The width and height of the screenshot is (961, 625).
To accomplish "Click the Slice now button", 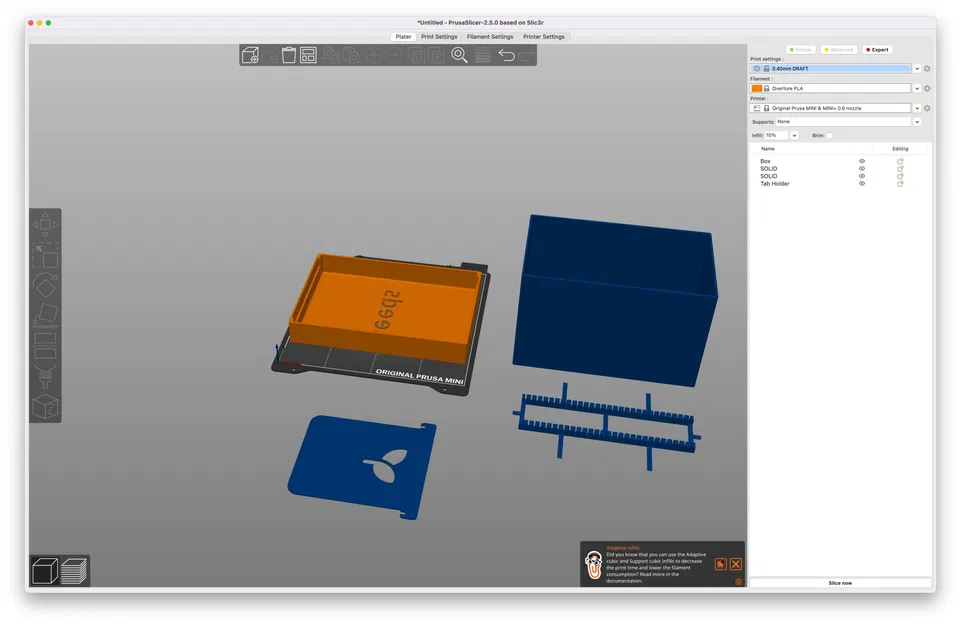I will click(840, 583).
